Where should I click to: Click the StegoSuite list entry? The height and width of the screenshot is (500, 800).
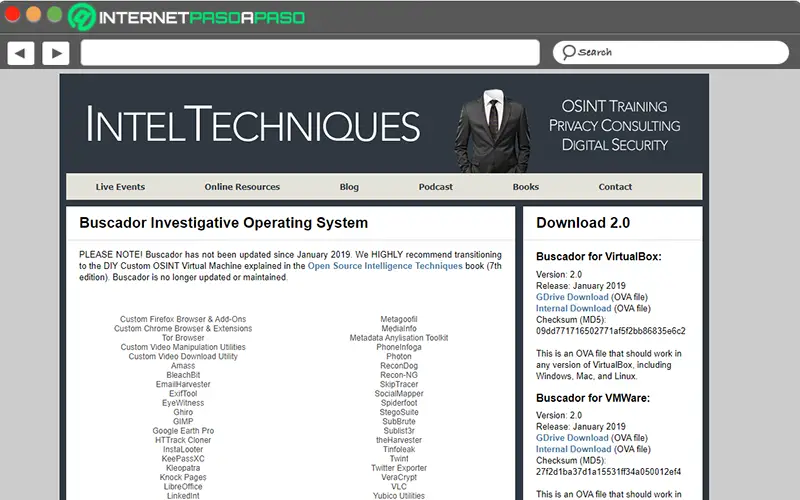click(x=399, y=412)
